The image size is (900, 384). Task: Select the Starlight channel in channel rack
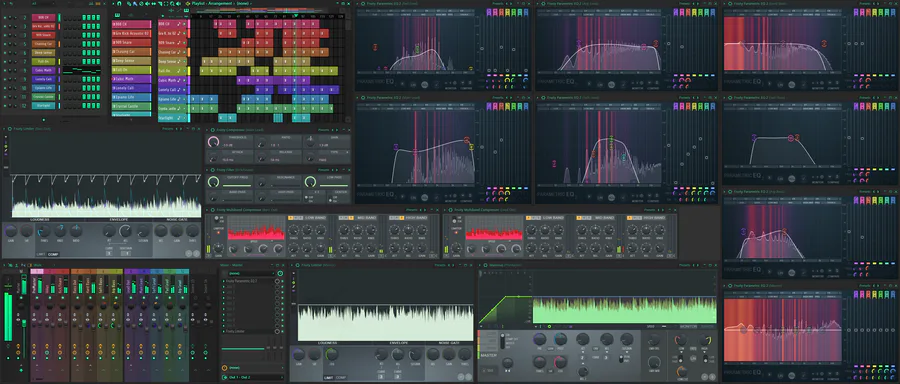(x=43, y=106)
